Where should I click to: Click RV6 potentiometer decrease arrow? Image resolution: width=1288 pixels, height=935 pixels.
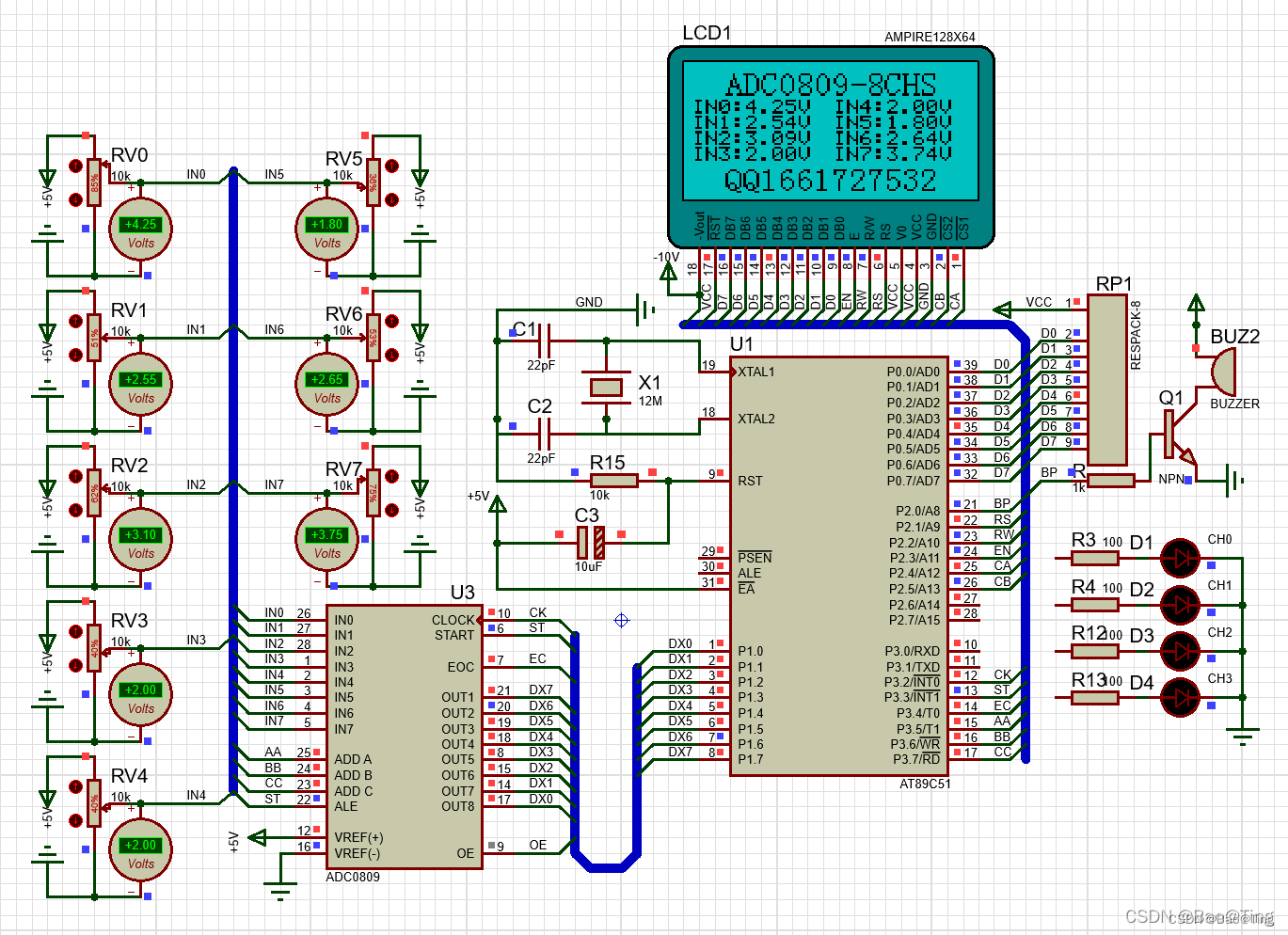click(391, 355)
